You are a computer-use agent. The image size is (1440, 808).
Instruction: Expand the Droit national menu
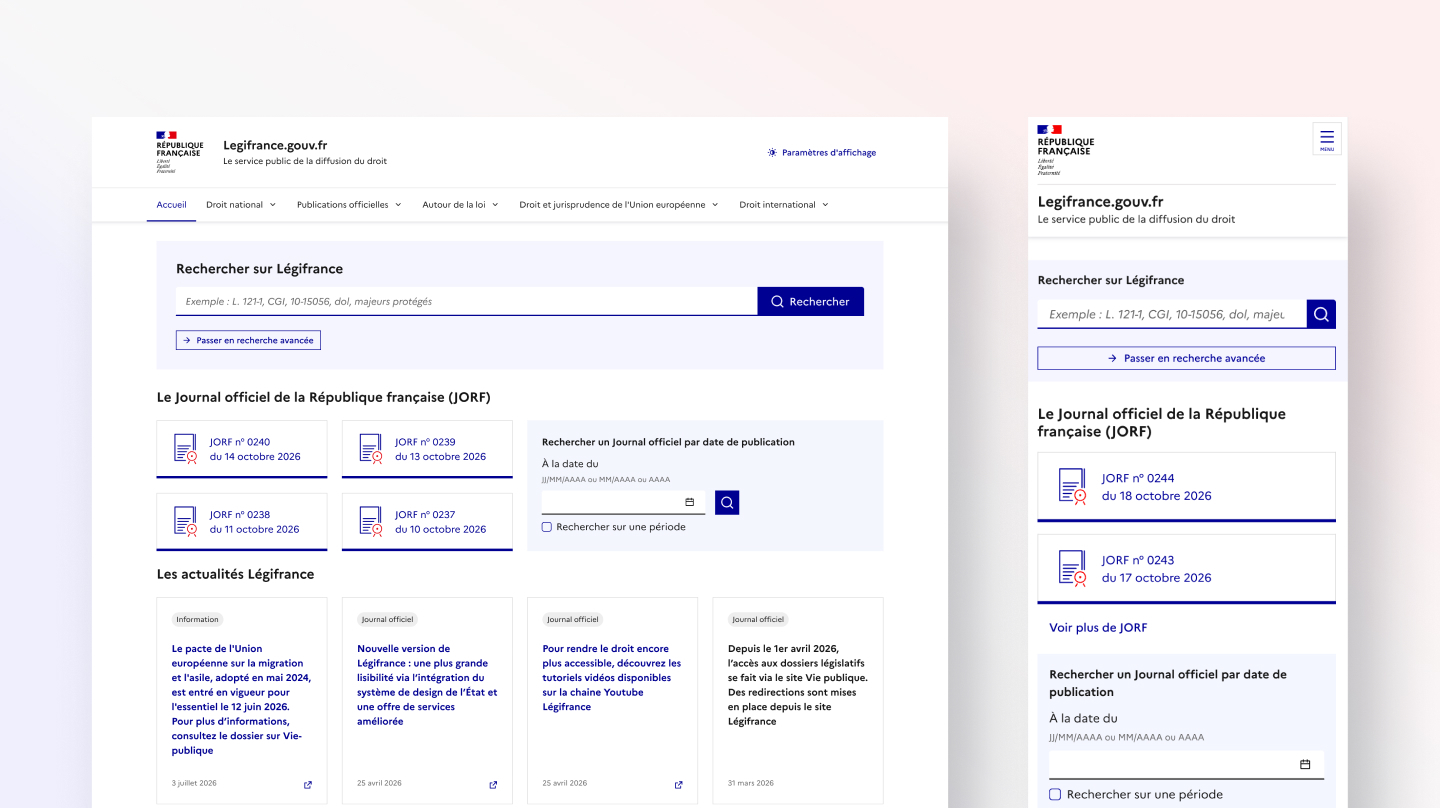click(x=241, y=204)
